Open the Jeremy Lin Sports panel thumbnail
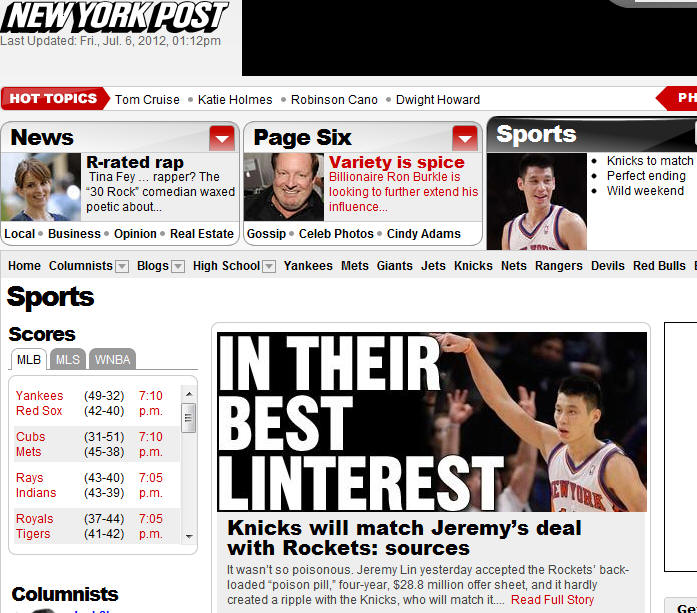This screenshot has width=697, height=613. coord(537,201)
